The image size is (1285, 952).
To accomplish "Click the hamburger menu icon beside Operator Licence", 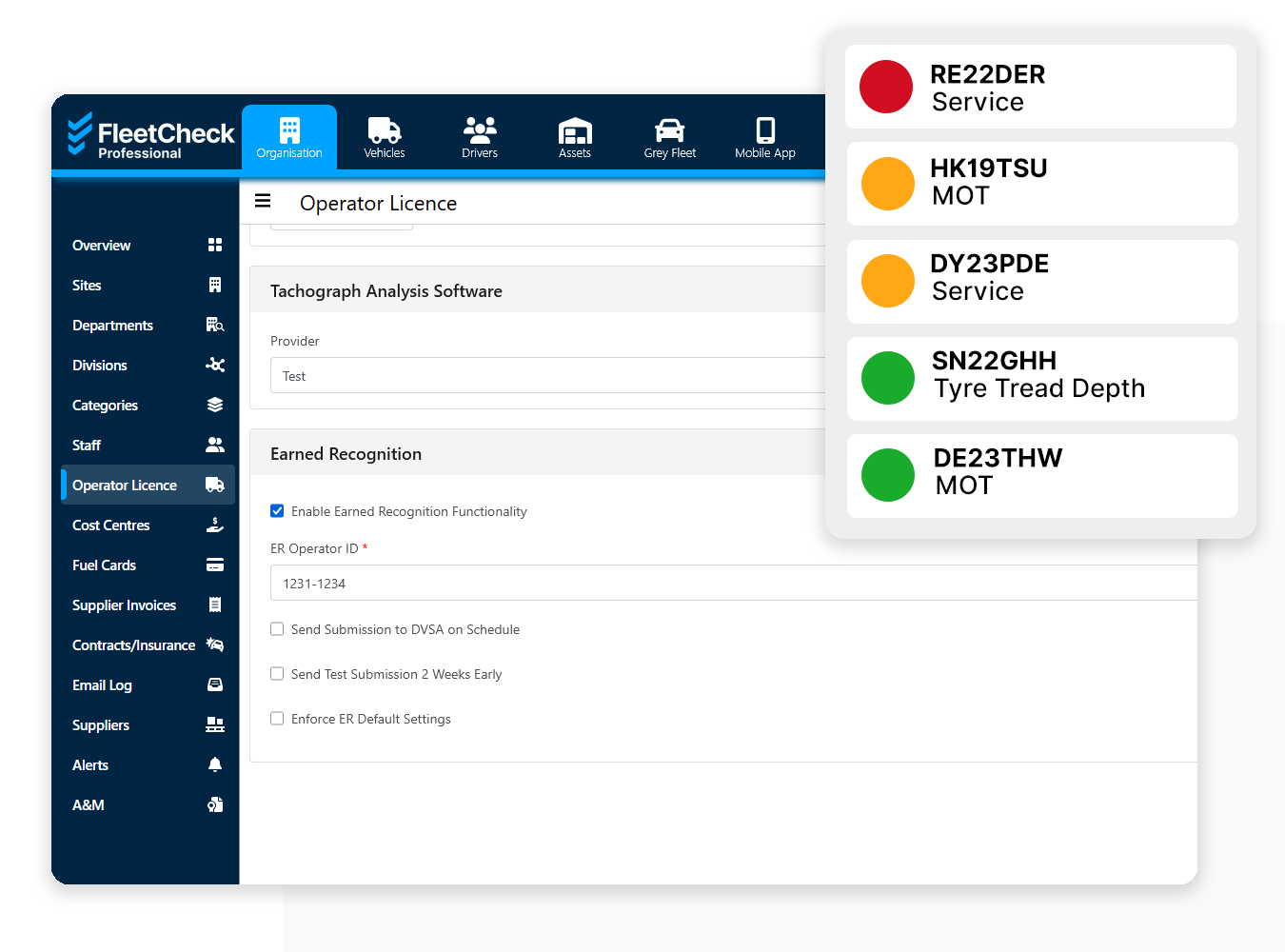I will tap(263, 201).
